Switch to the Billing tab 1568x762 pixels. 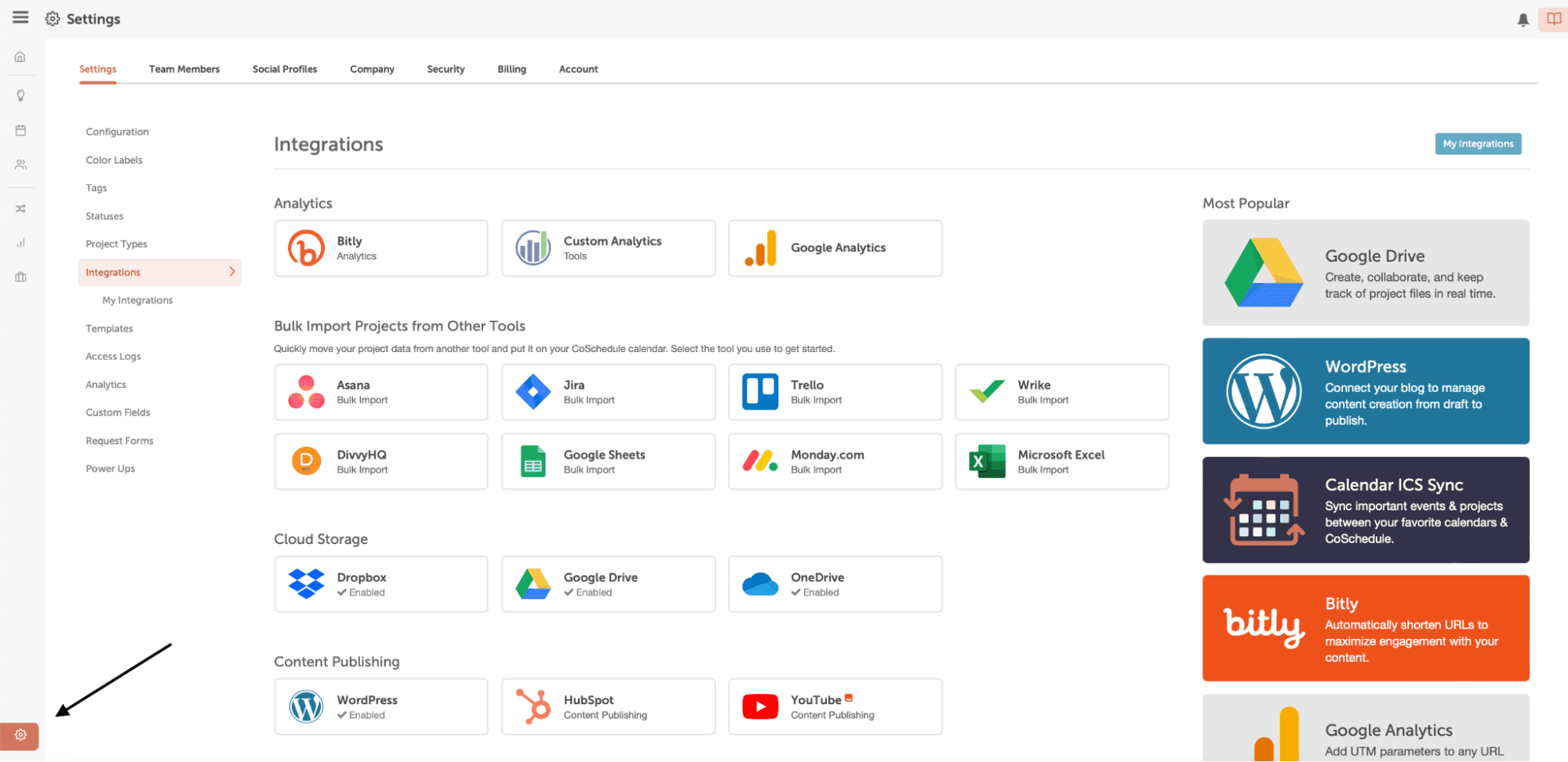point(511,69)
